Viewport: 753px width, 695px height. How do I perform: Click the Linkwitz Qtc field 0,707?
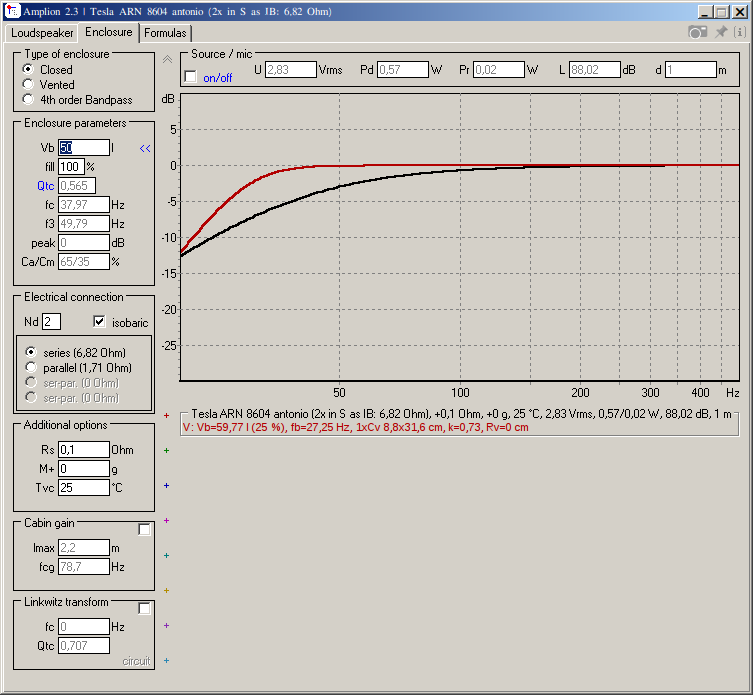coord(84,646)
